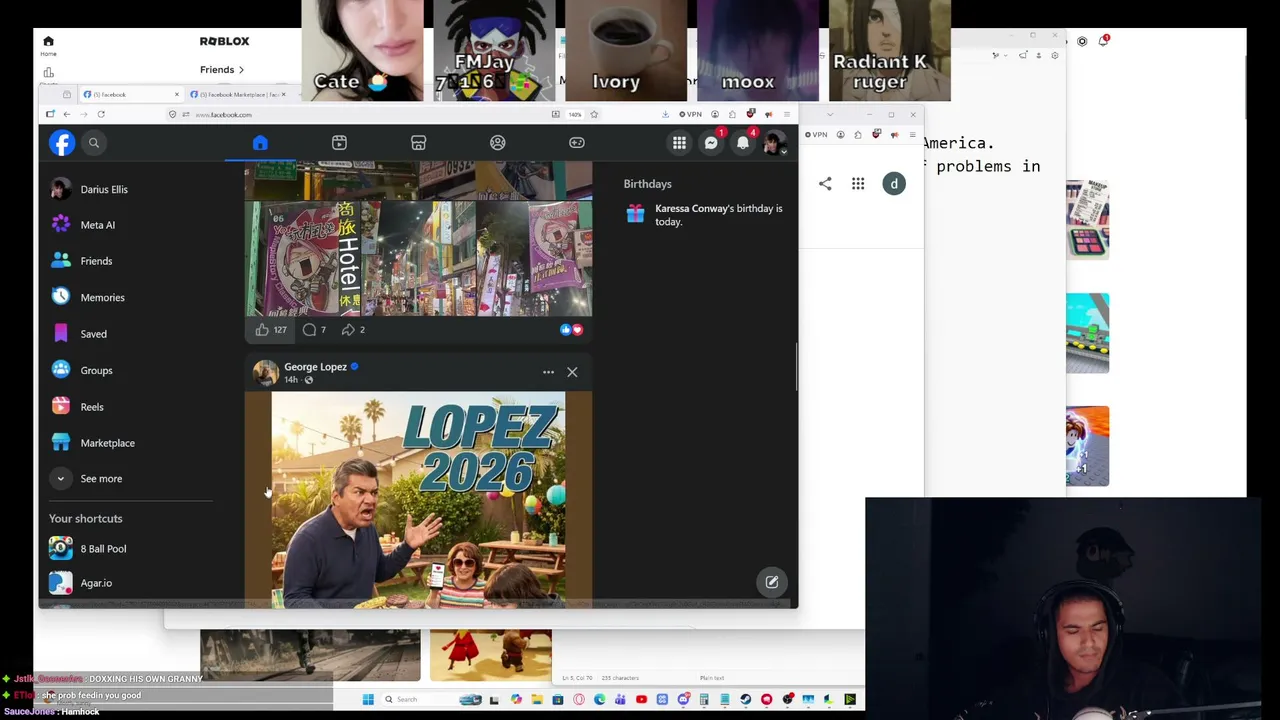Open YouTube from the taskbar
The width and height of the screenshot is (1280, 720).
(x=641, y=699)
